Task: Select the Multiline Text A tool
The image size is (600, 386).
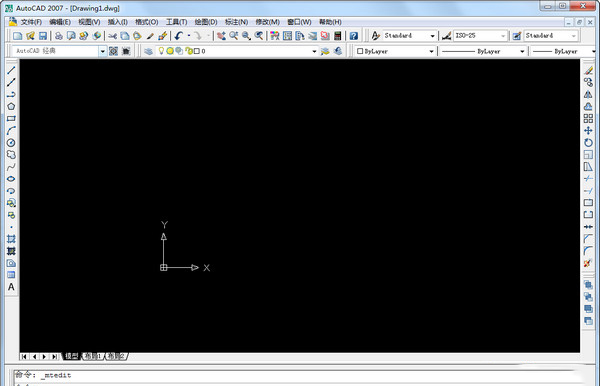Action: pyautogui.click(x=11, y=287)
